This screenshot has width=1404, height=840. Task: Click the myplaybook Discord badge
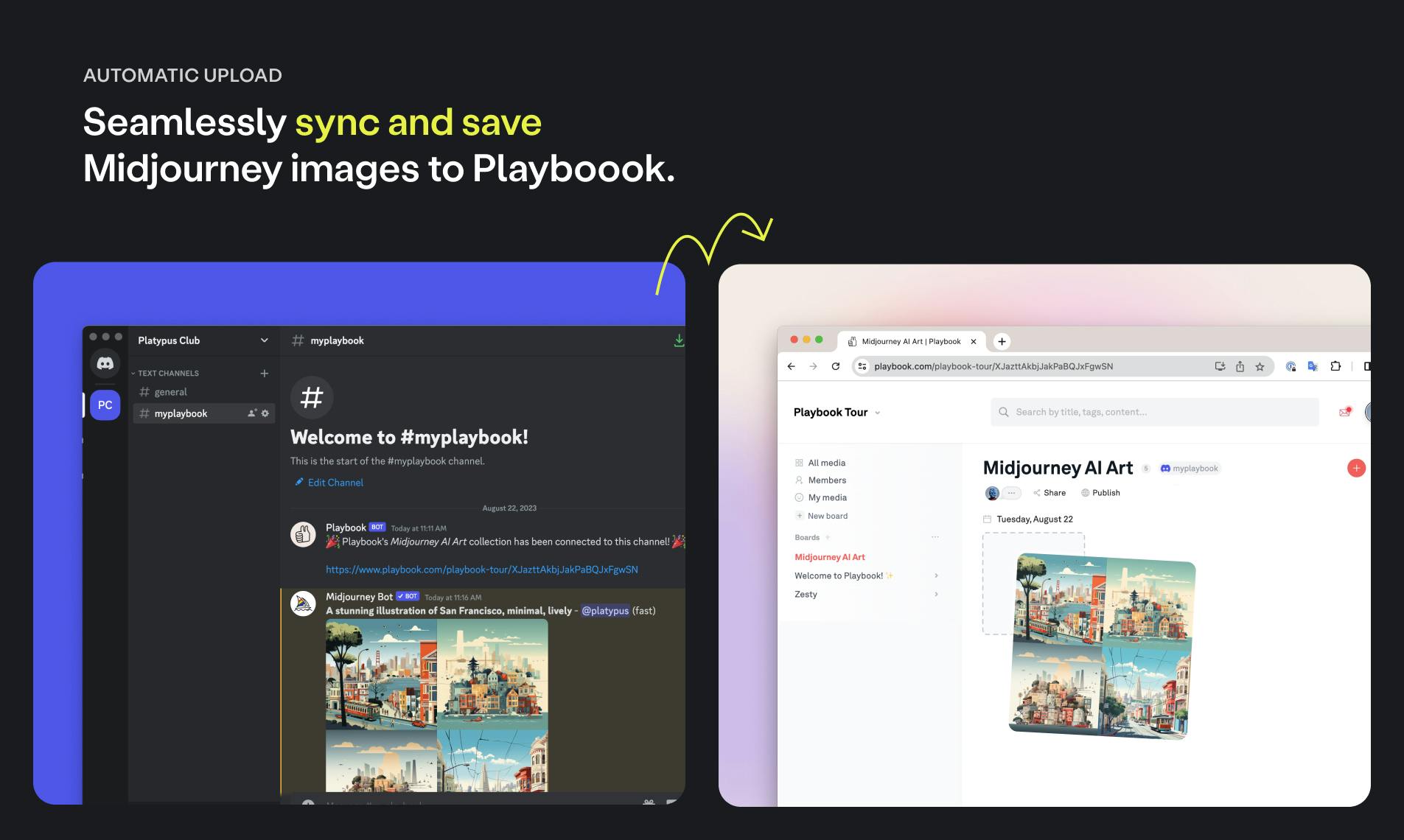pos(1190,468)
